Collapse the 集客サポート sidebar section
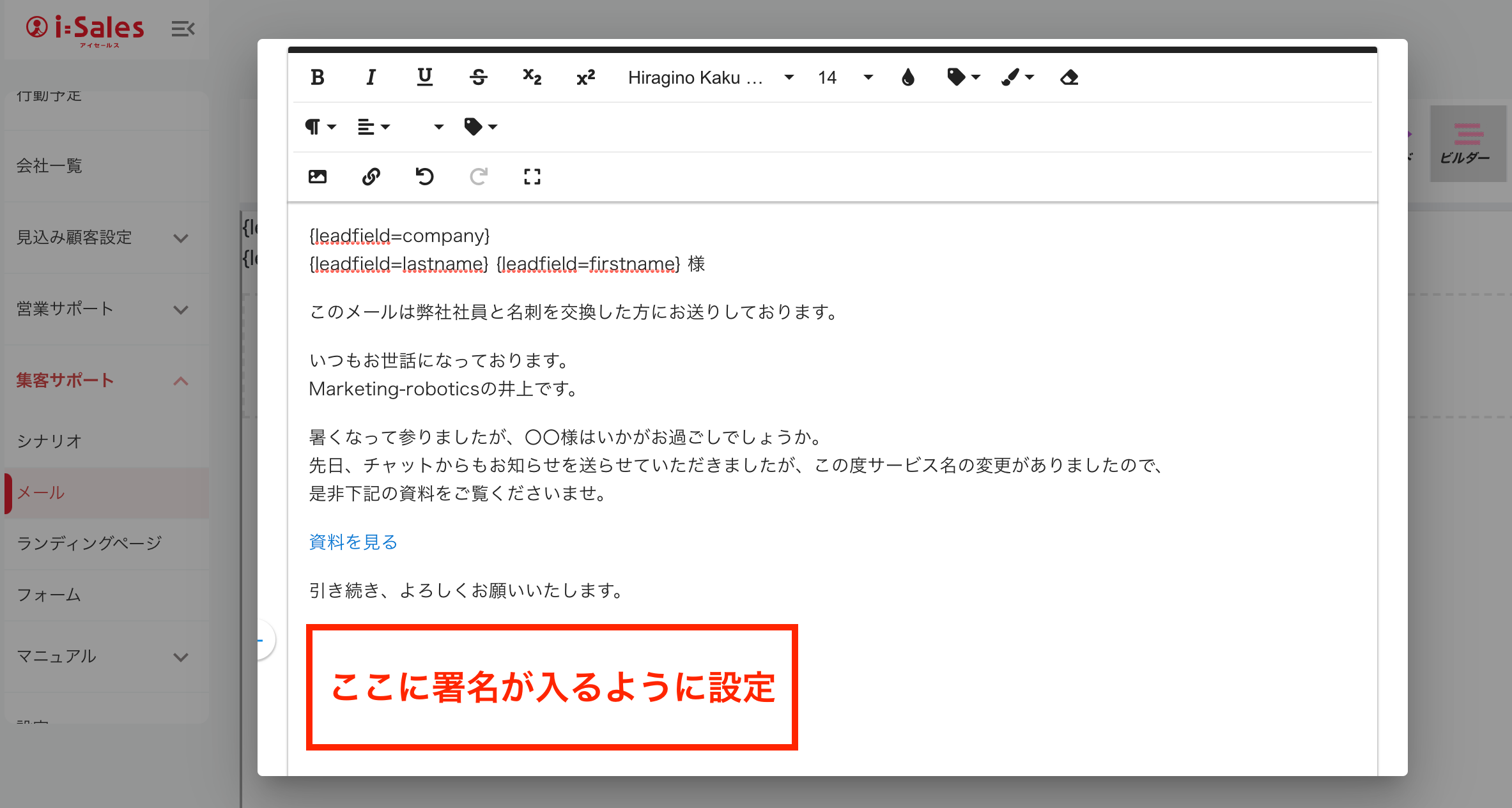Screen dimensions: 1512x808 click(x=181, y=381)
